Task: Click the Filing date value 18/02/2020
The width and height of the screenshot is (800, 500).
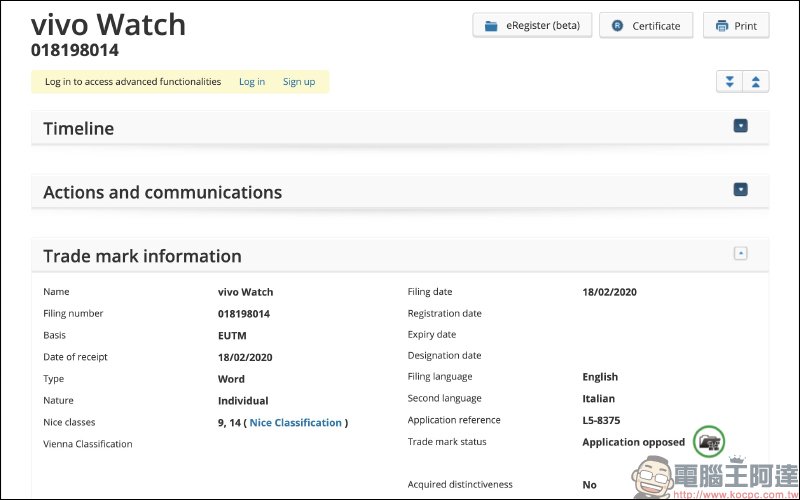Action: [609, 292]
